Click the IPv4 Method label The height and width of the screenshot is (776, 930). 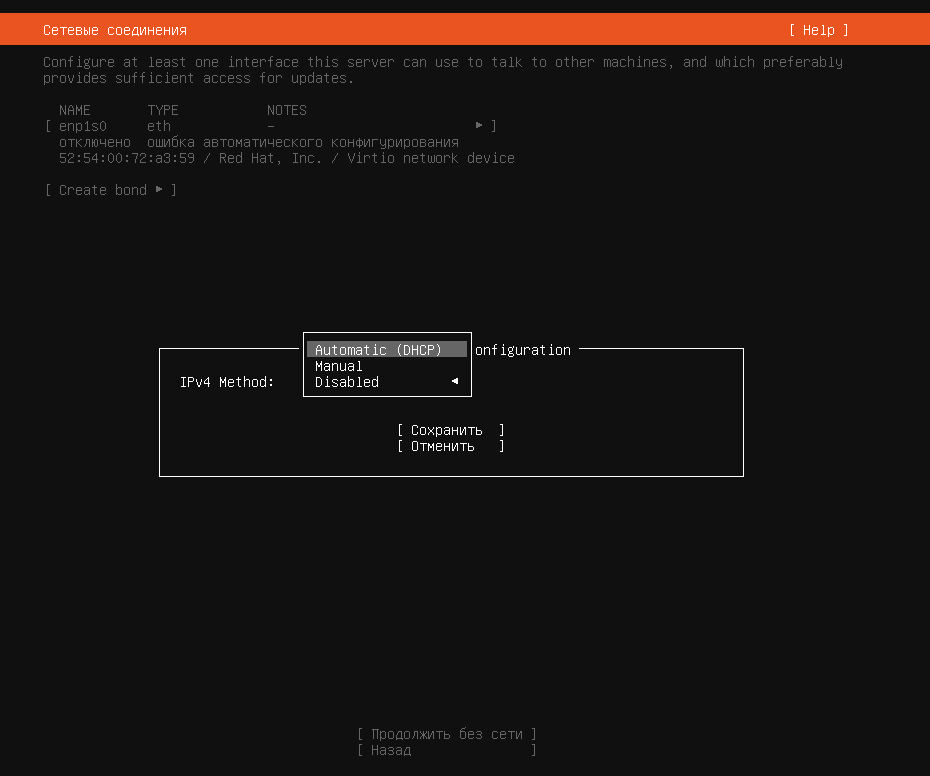pyautogui.click(x=227, y=382)
